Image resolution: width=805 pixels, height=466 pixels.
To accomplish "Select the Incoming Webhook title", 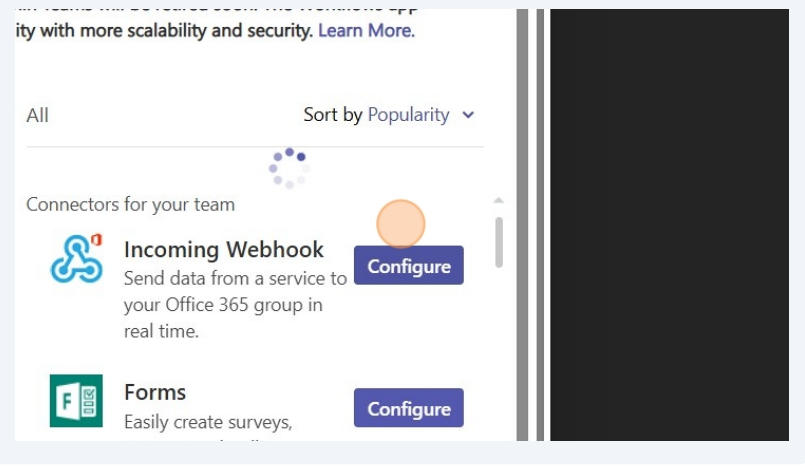I will click(223, 249).
